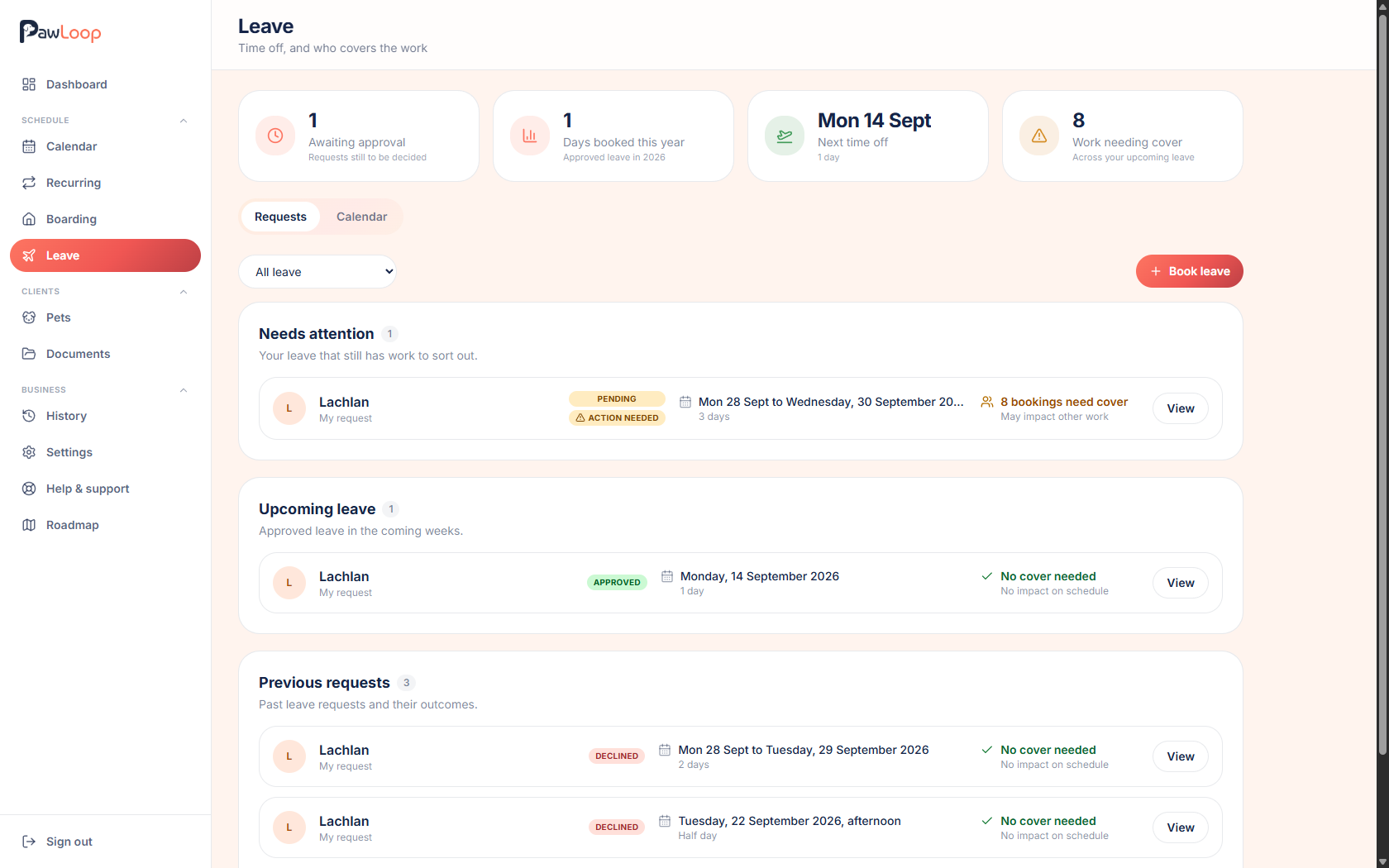
Task: Click Book leave button
Action: click(x=1189, y=271)
